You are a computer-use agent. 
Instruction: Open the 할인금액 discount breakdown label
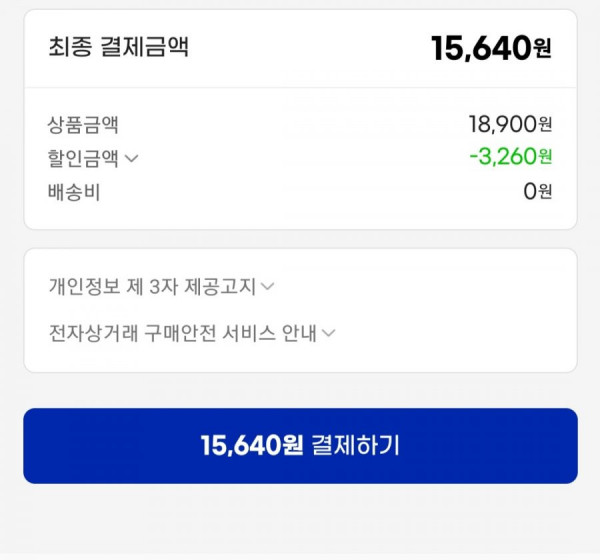pos(83,158)
